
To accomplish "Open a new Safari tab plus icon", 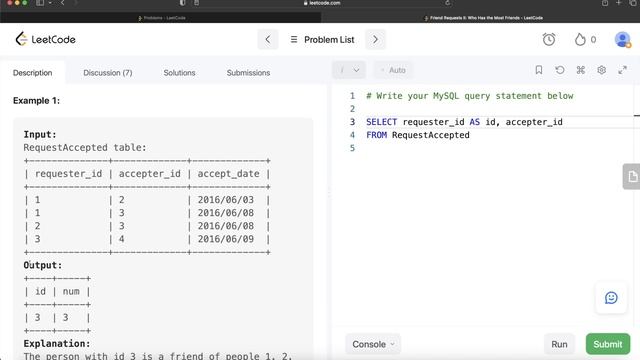I will [x=619, y=3].
